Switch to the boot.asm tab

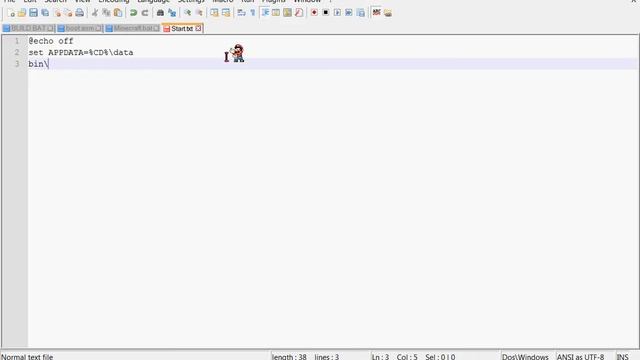[79, 29]
